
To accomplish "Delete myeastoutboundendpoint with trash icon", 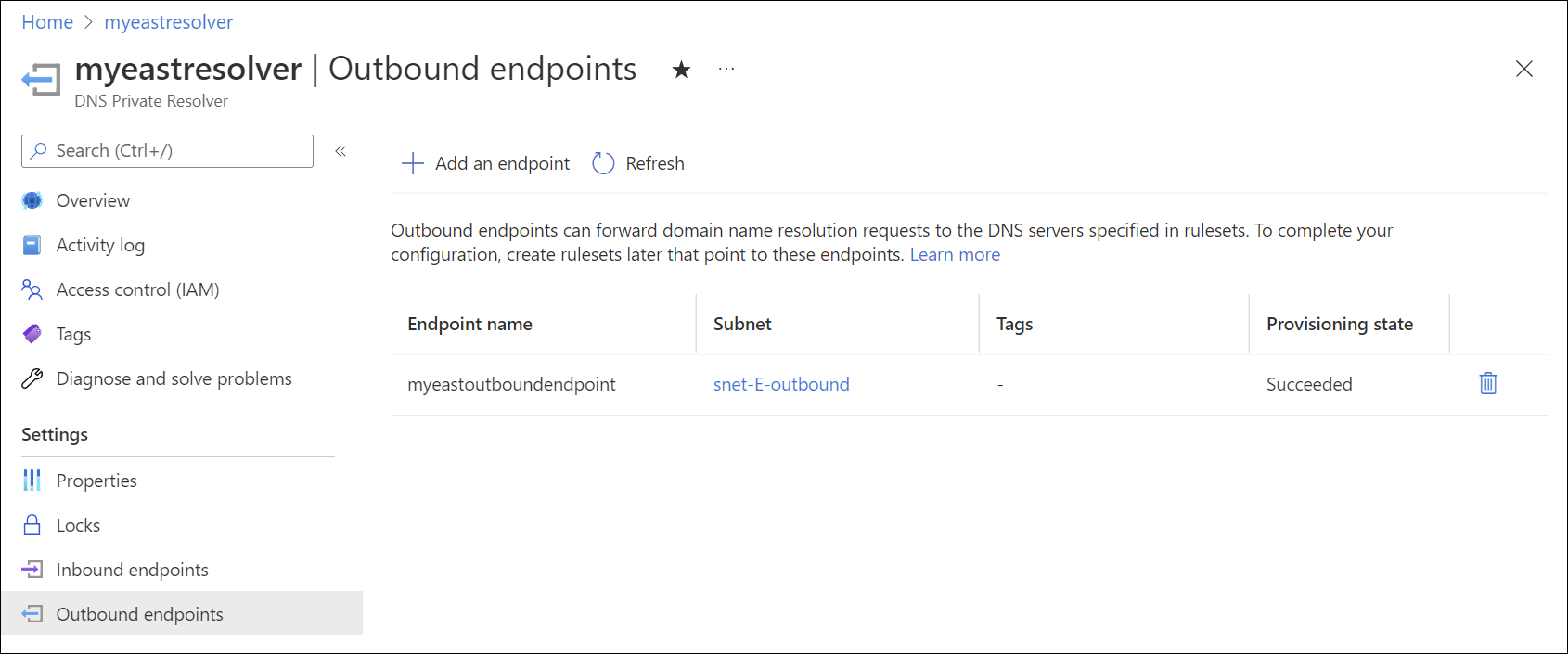I will pos(1488,383).
